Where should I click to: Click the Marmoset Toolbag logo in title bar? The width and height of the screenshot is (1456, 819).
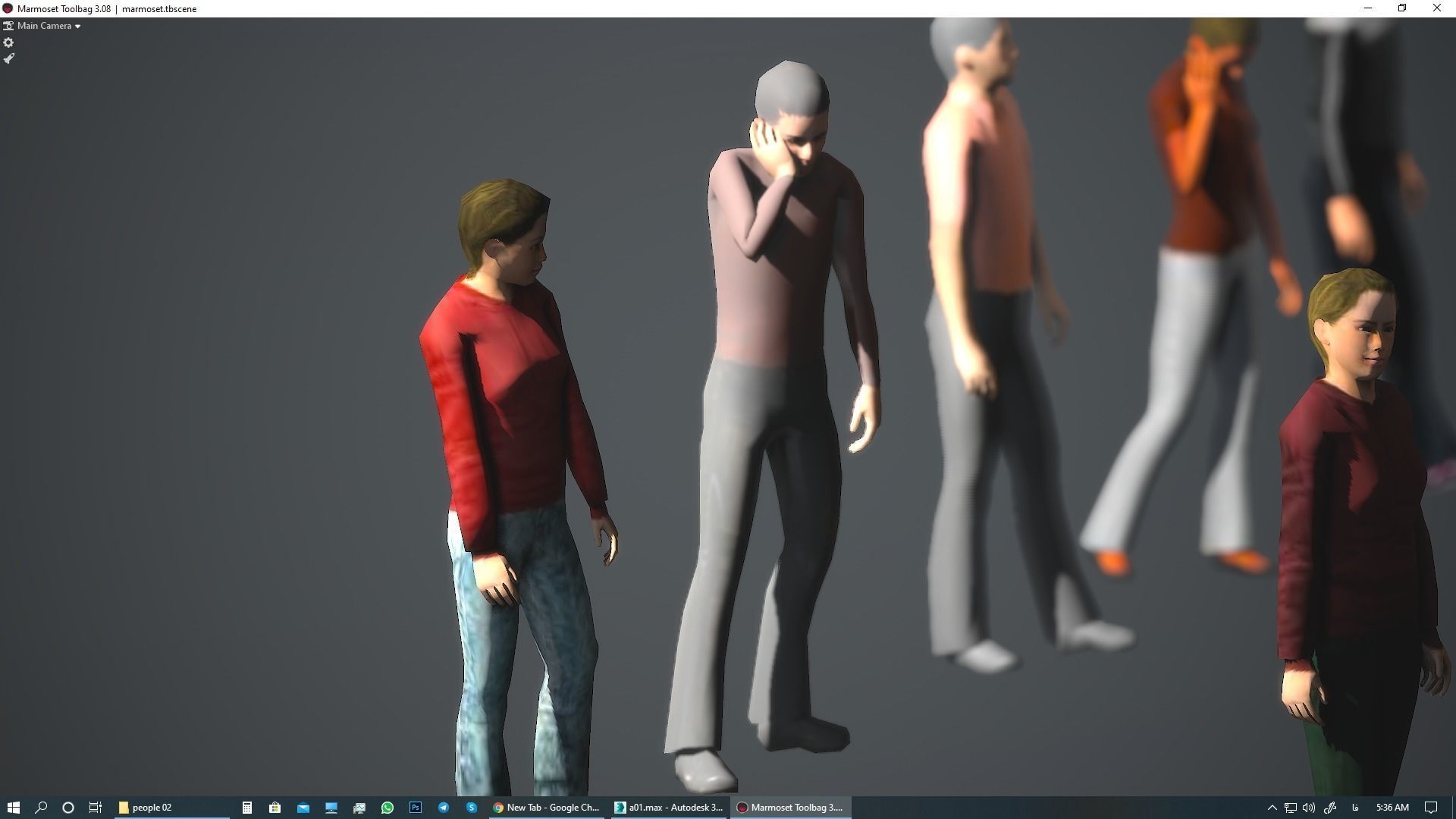point(8,8)
